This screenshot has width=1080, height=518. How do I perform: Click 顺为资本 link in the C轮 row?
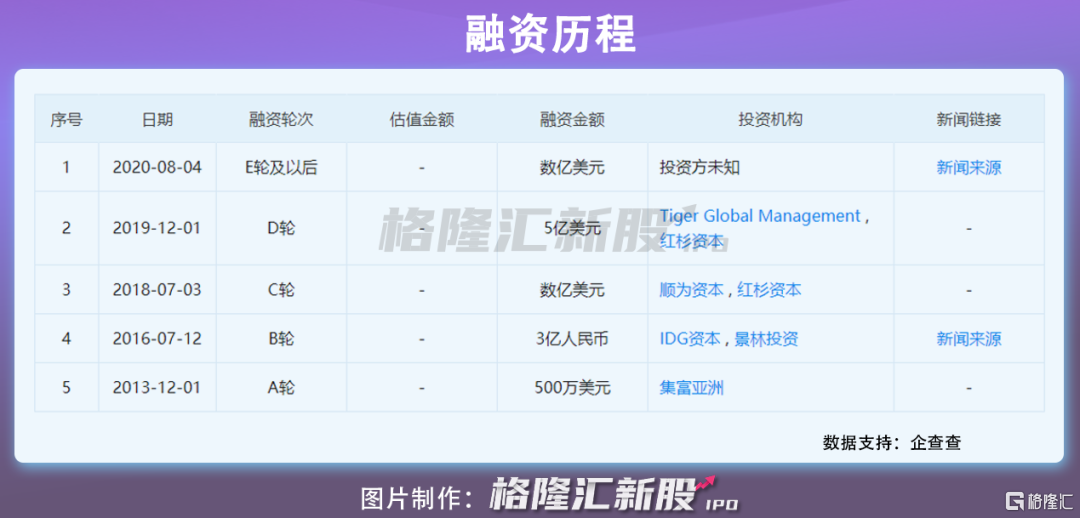coord(691,290)
